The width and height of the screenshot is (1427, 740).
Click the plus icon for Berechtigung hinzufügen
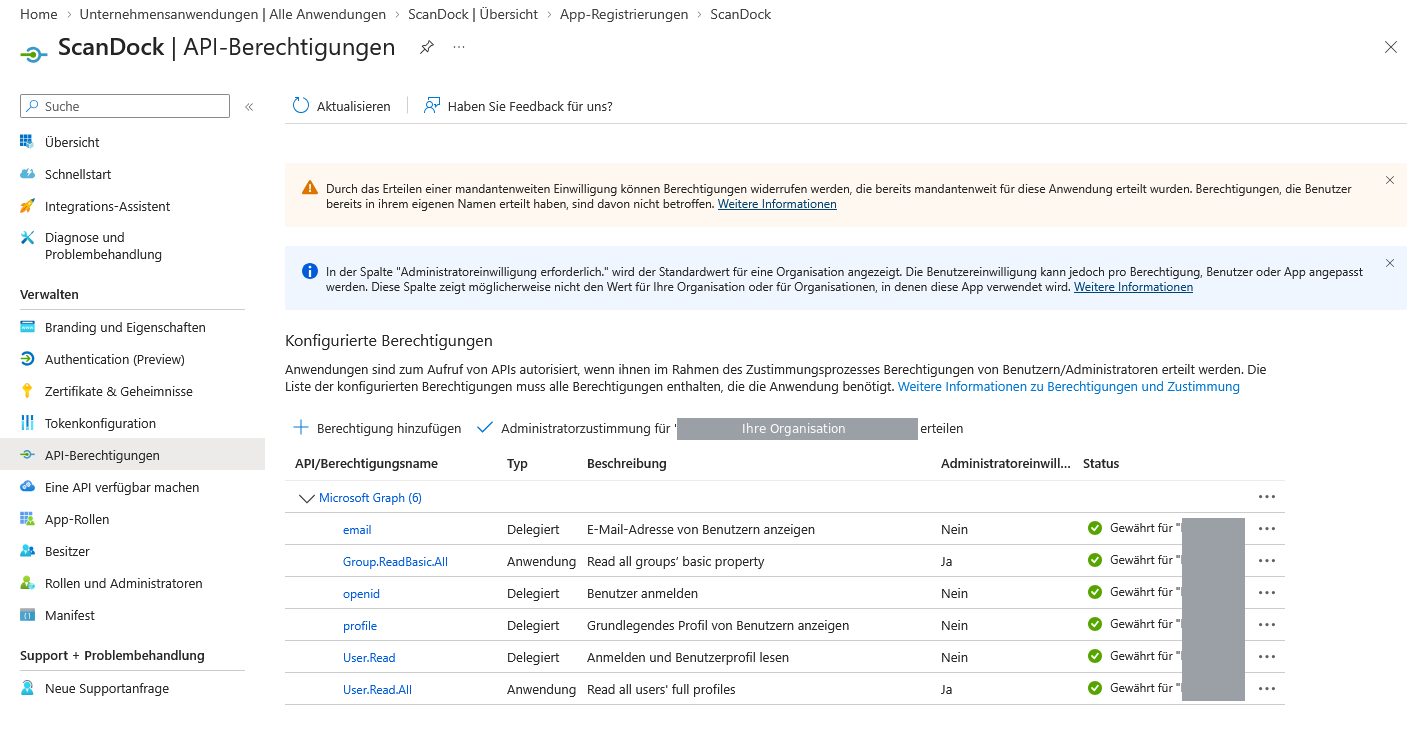[x=301, y=428]
